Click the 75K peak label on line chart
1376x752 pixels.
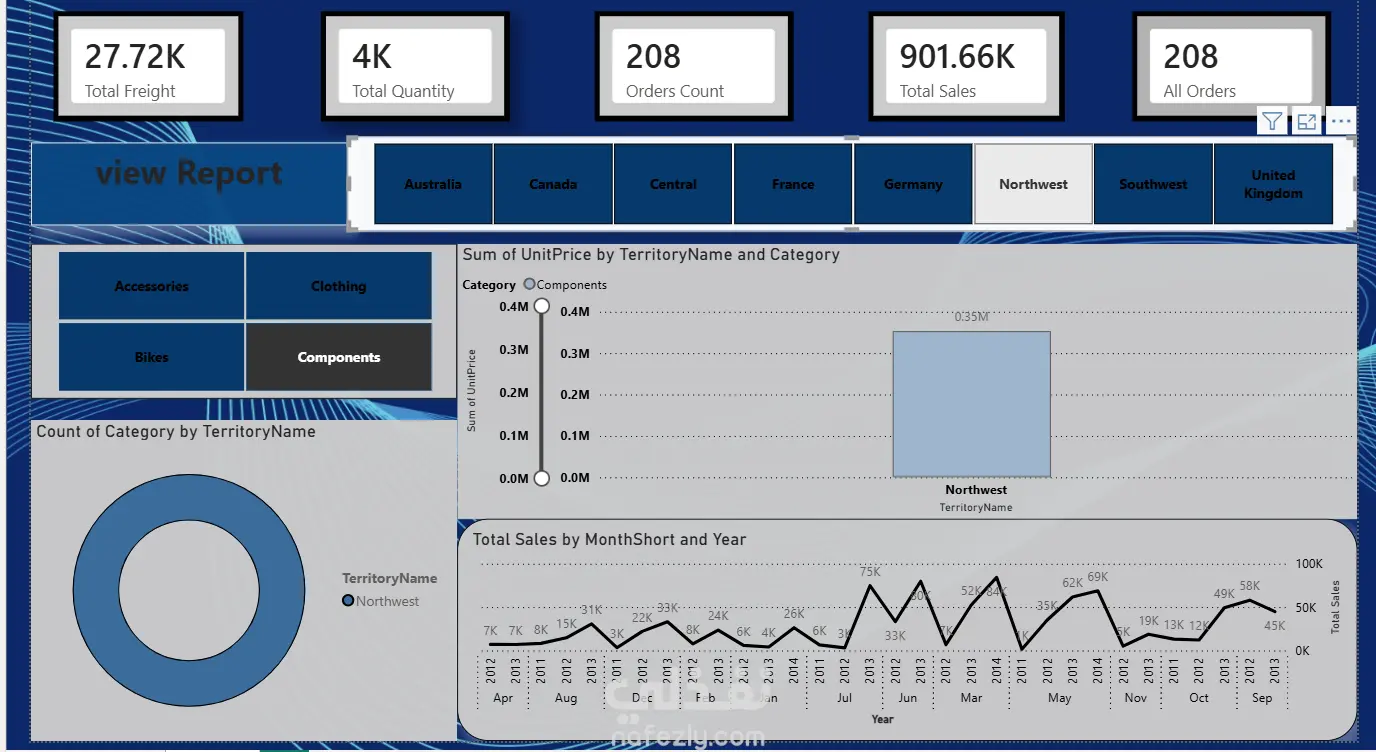tap(870, 572)
